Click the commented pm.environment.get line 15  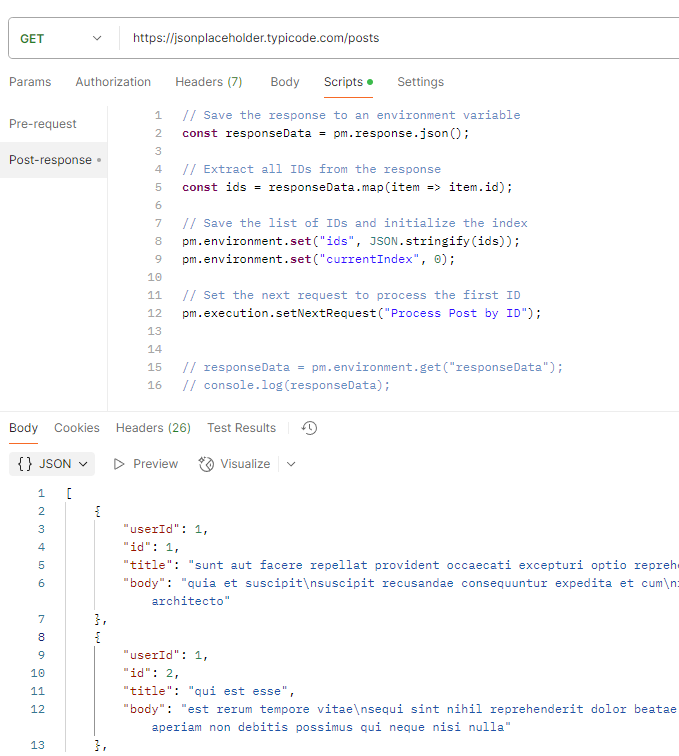tap(372, 367)
